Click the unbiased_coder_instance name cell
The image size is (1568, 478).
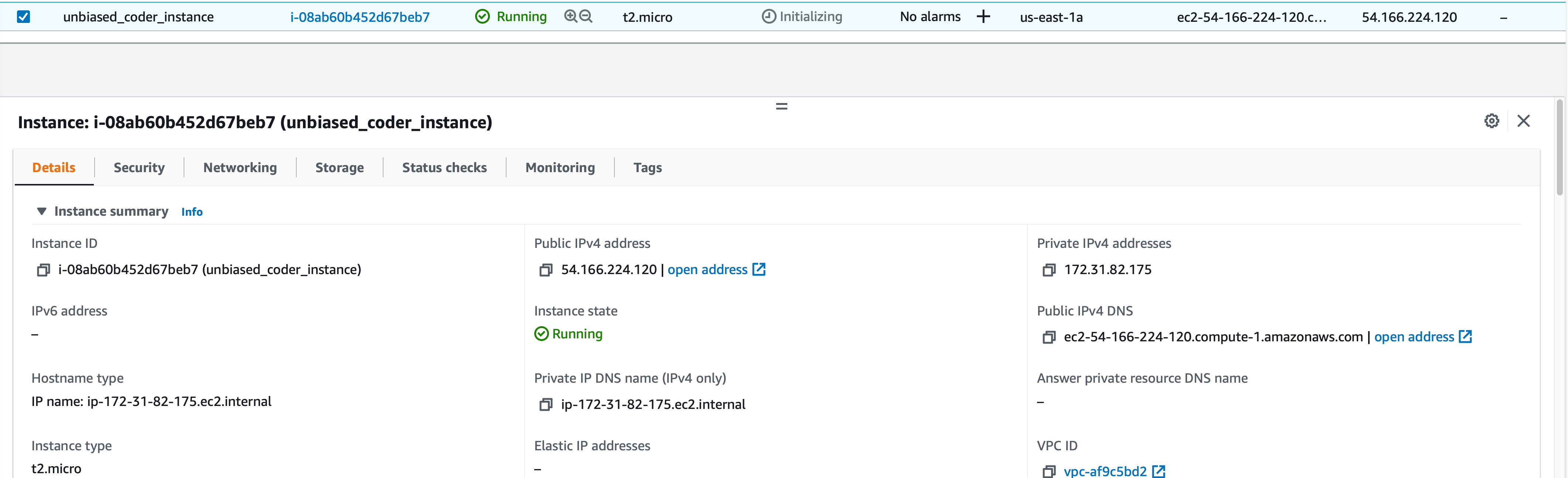[x=138, y=17]
